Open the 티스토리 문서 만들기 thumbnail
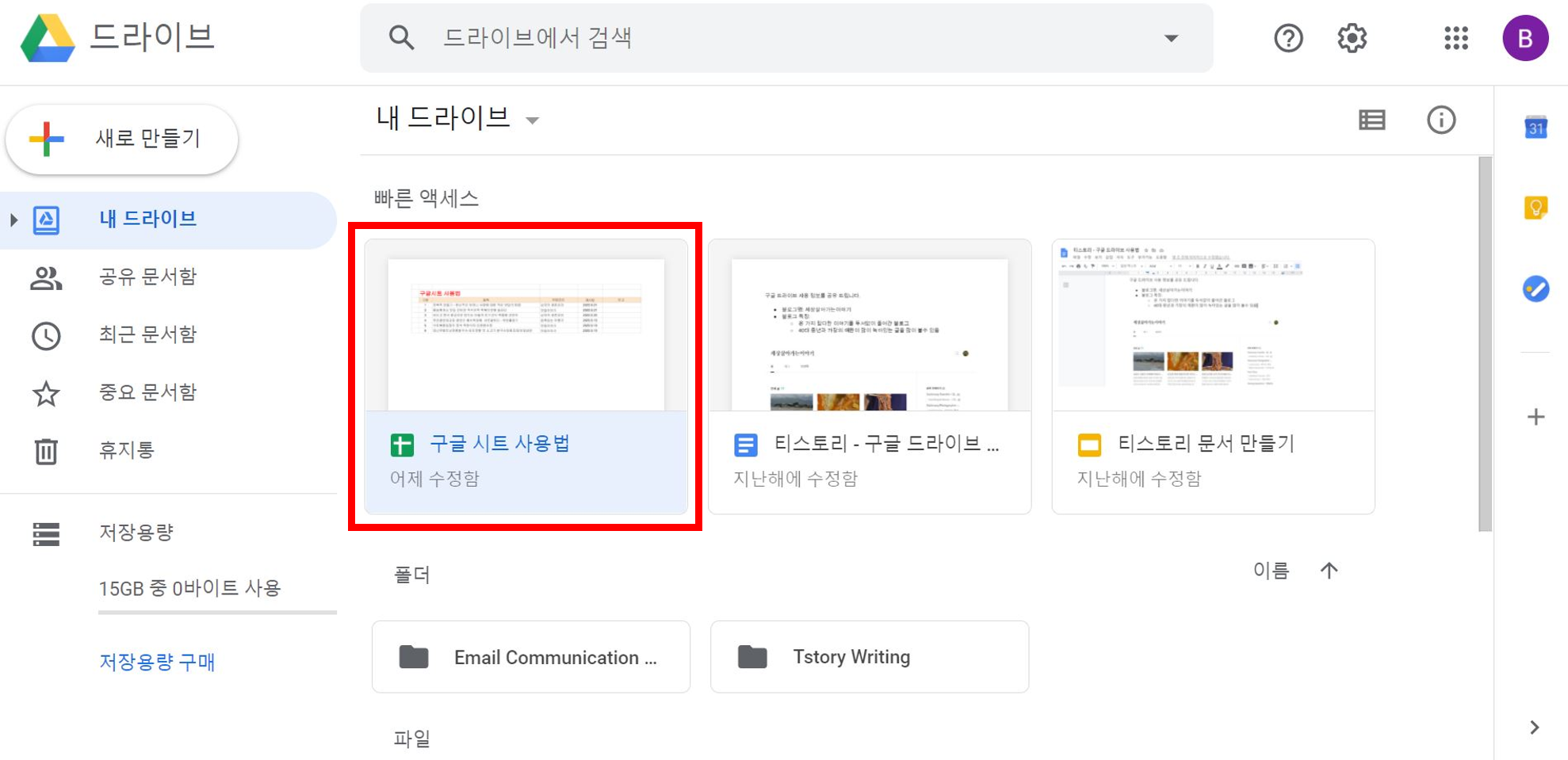 point(1213,325)
